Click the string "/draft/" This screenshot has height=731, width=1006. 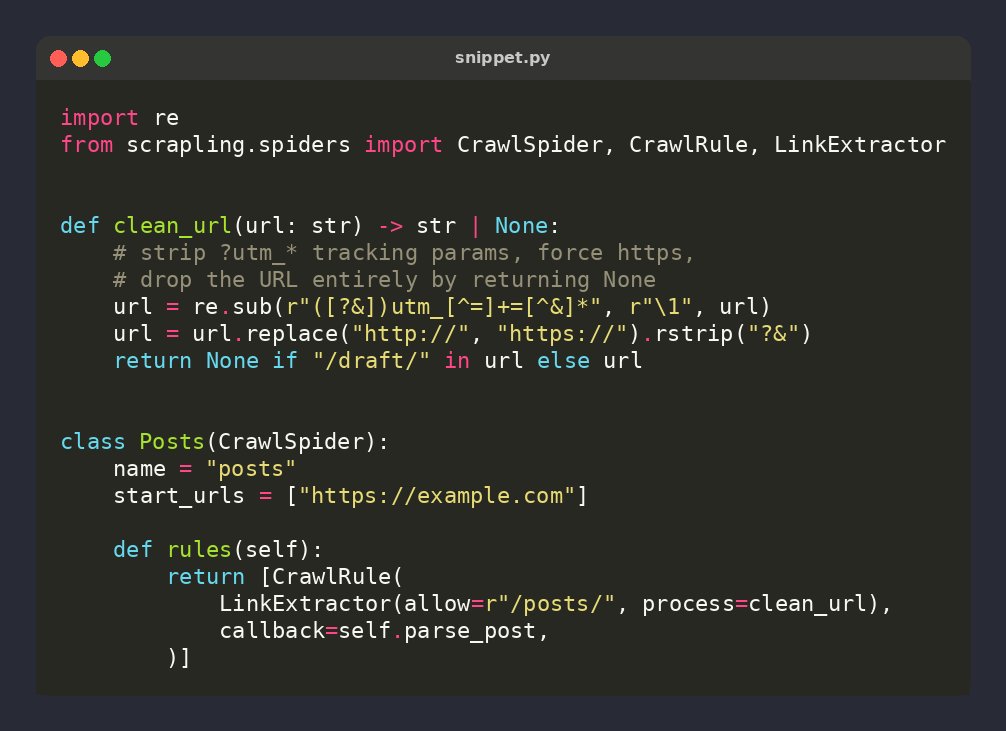tap(371, 361)
